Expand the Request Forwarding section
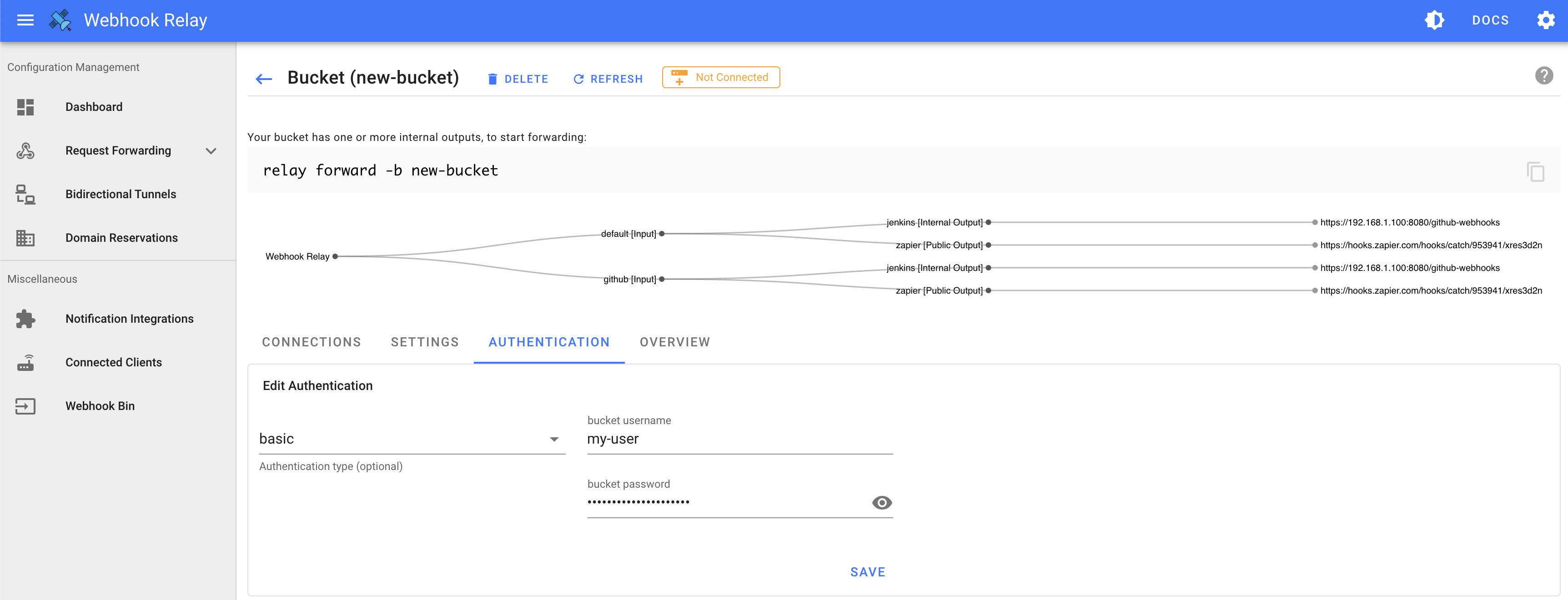Screen dimensions: 1568x600 pos(211,150)
